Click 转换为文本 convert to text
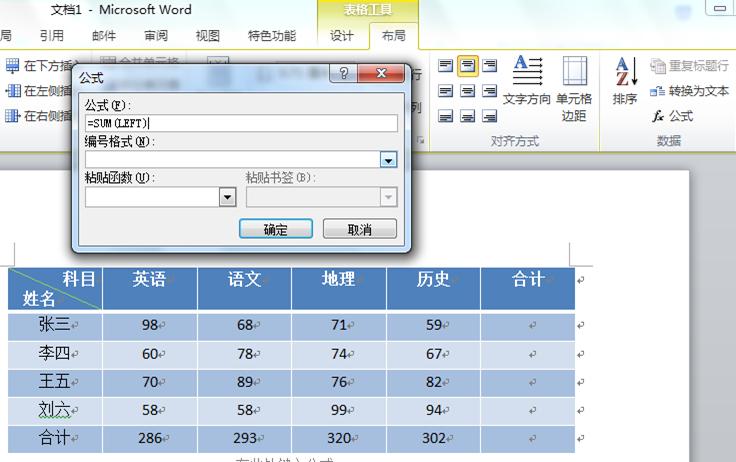The width and height of the screenshot is (736, 462). [690, 91]
